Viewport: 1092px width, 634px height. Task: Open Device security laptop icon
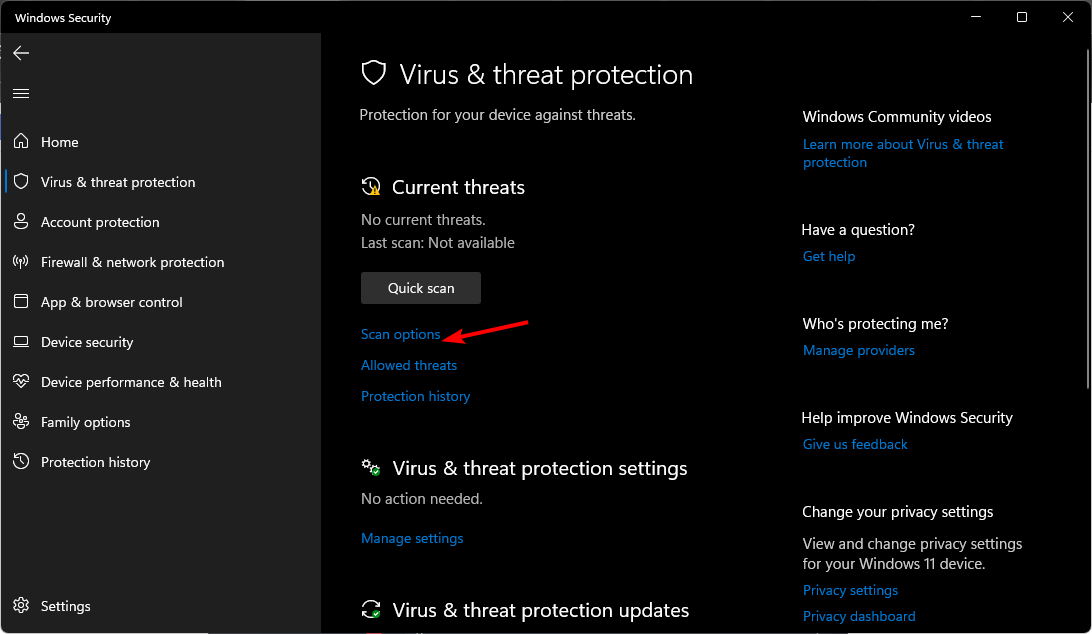(x=21, y=342)
